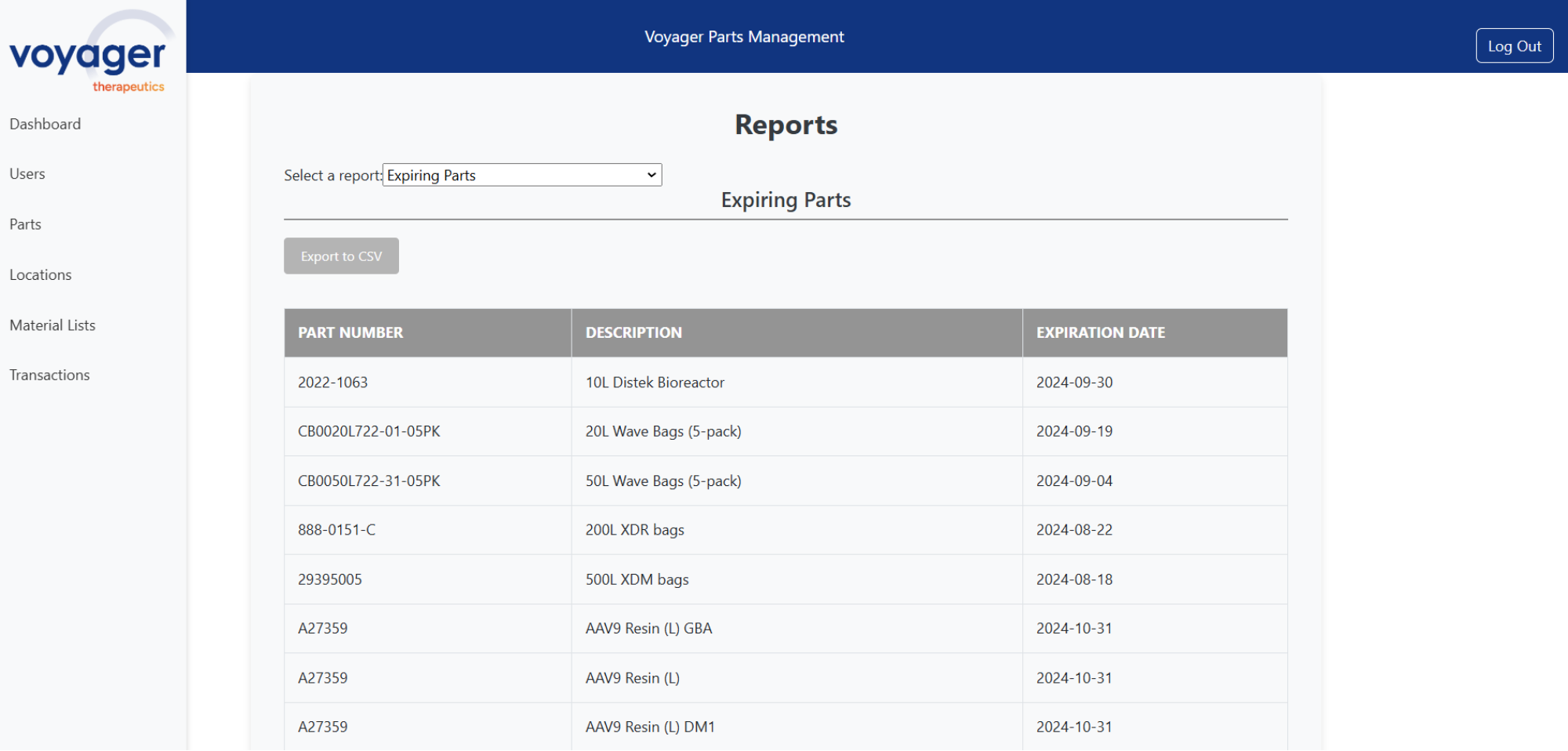Viewport: 1568px width, 751px height.
Task: Open Material Lists from sidebar
Action: point(53,325)
